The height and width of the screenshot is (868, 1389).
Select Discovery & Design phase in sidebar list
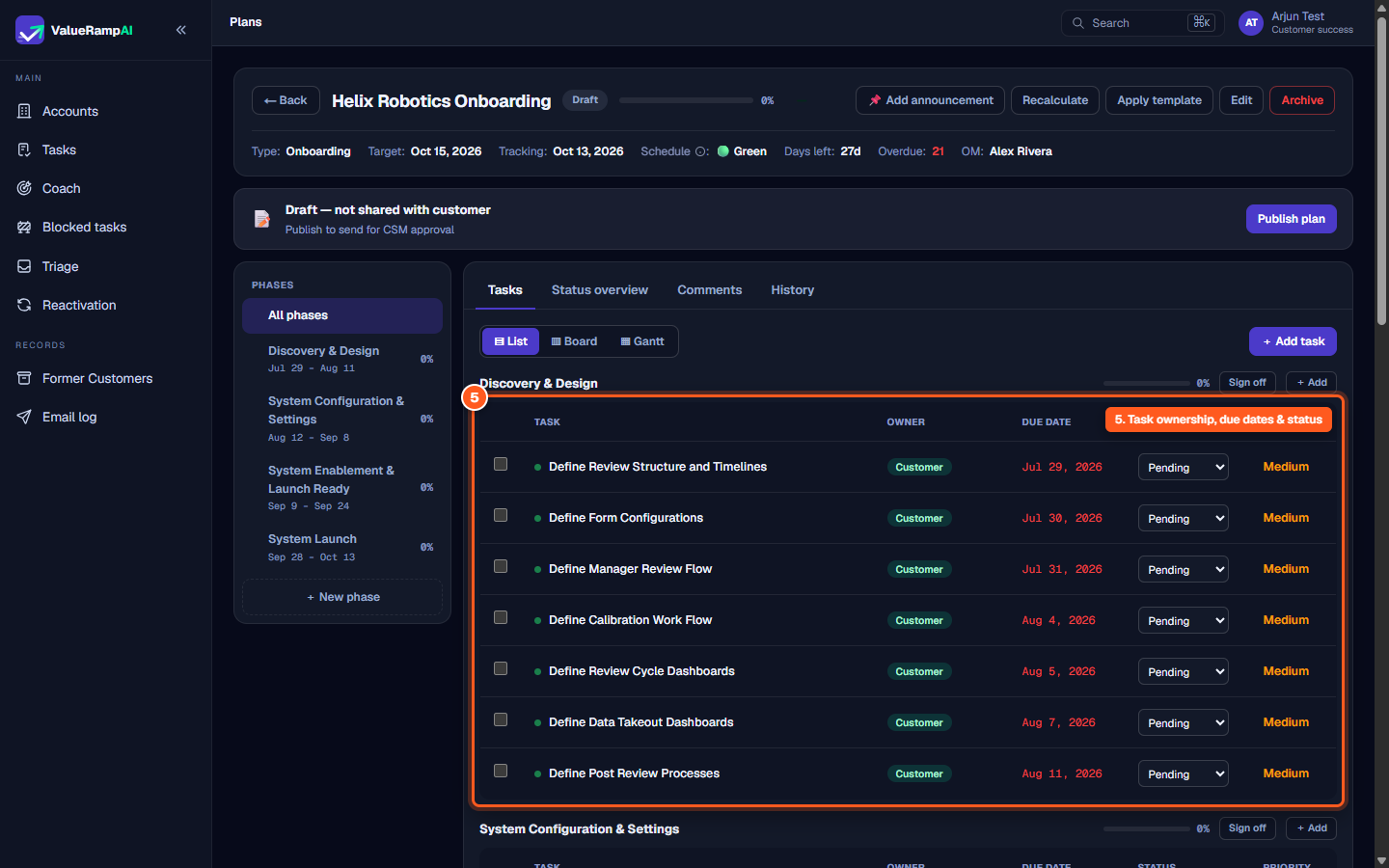click(342, 359)
